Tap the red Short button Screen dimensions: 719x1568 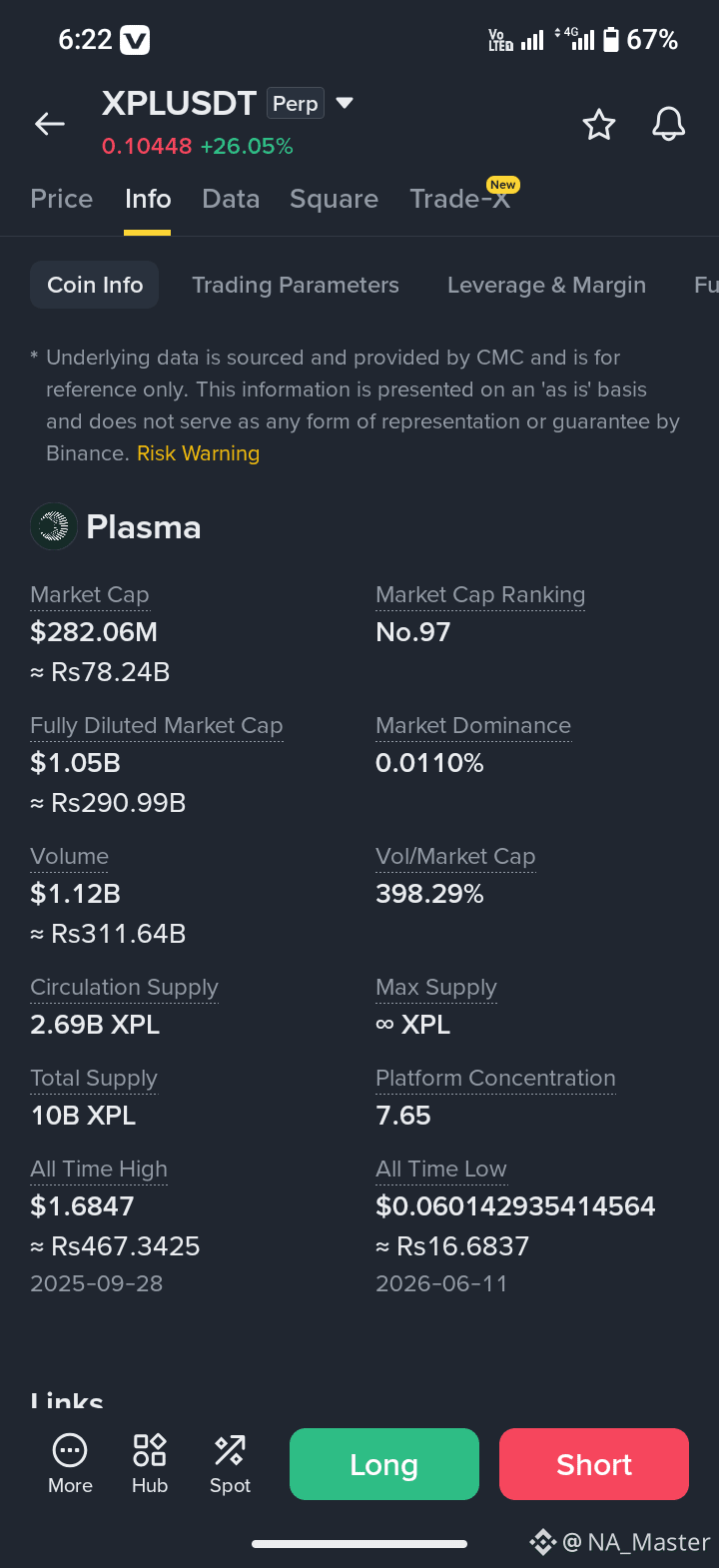point(594,1464)
